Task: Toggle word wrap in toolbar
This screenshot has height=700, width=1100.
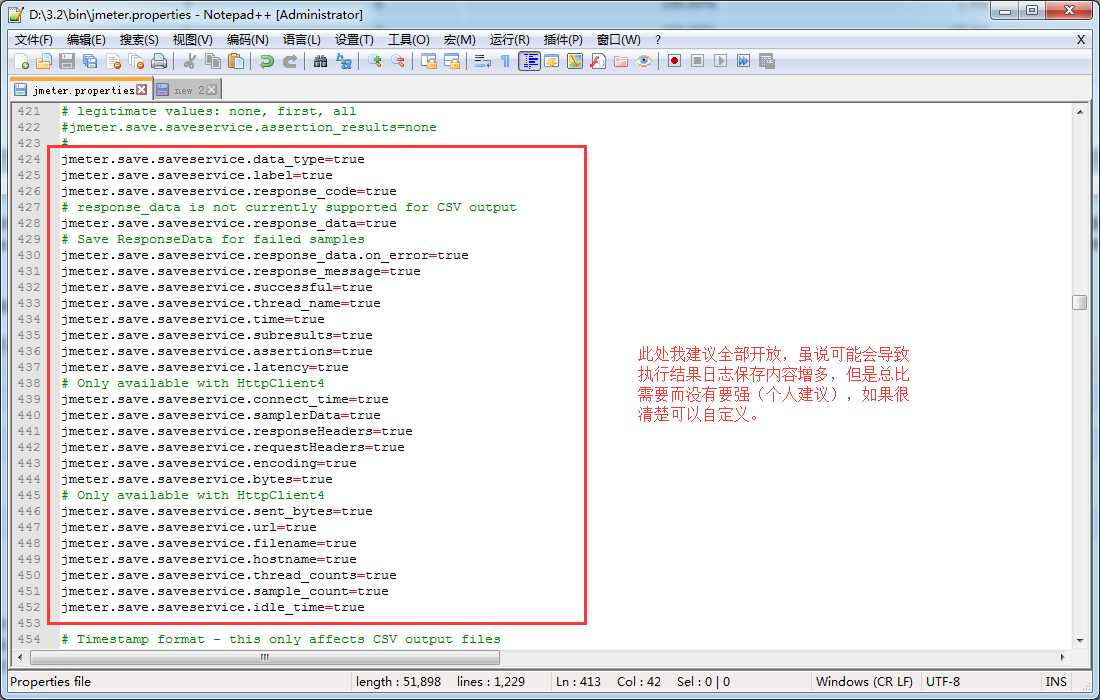Action: pos(482,62)
